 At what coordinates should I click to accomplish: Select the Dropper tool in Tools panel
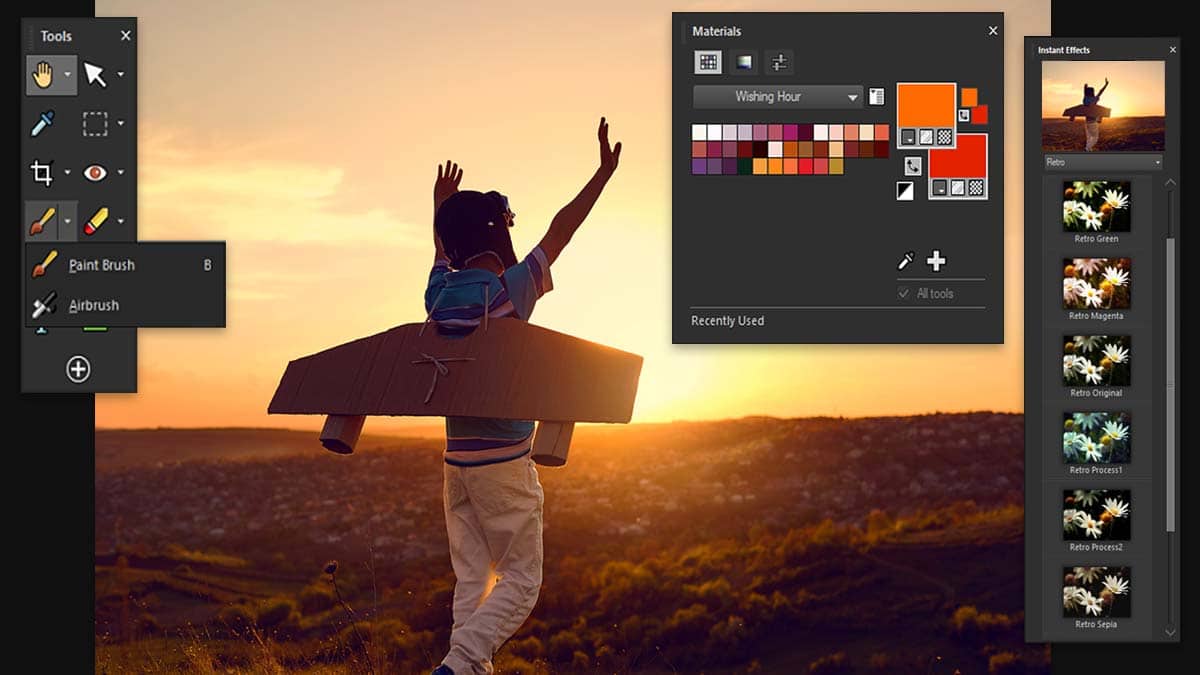coord(42,124)
